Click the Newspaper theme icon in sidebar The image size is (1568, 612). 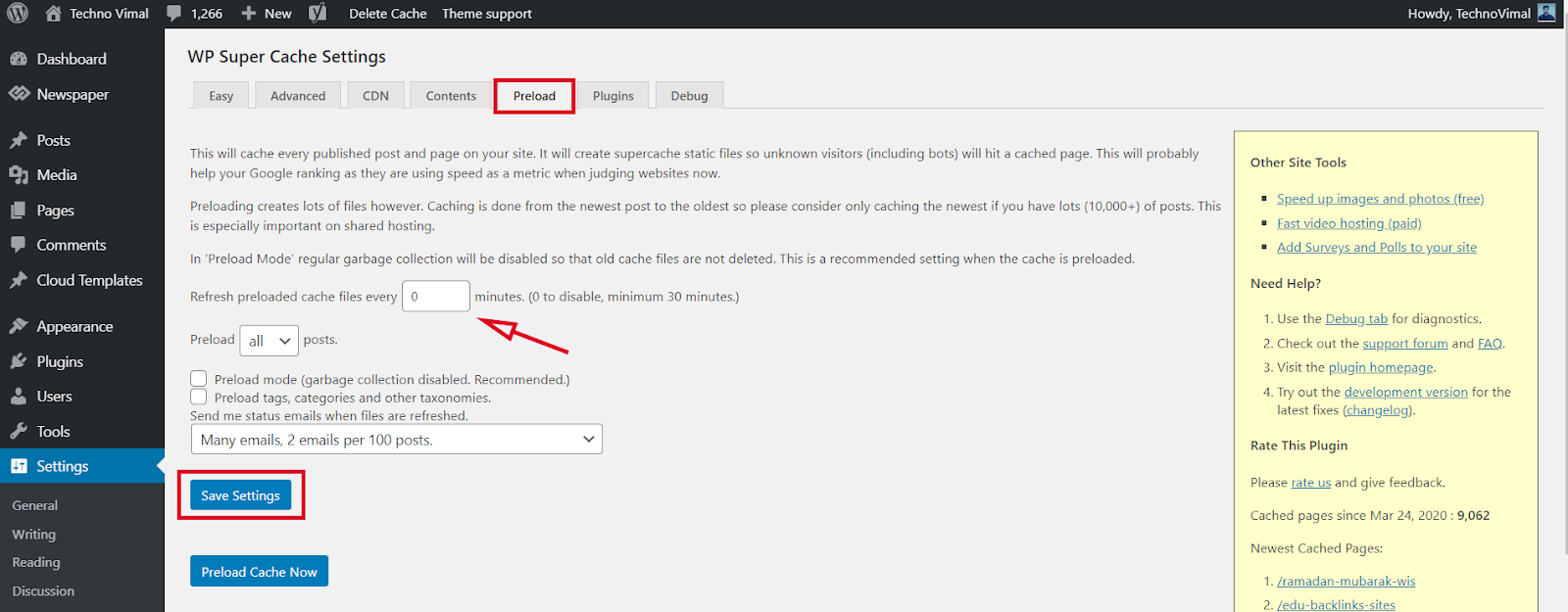[x=19, y=94]
